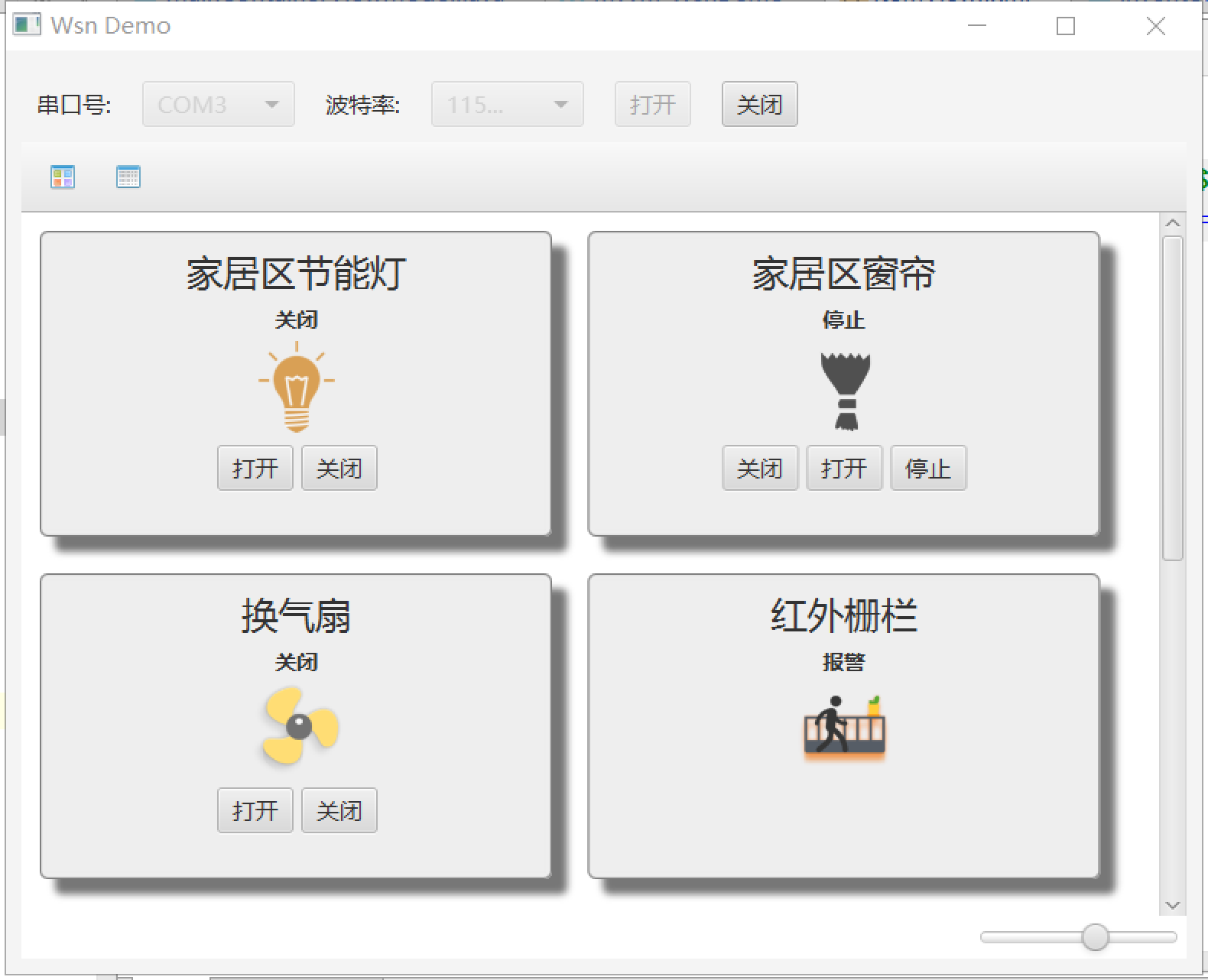
Task: Click the infrared fence walking person icon
Action: point(844,726)
